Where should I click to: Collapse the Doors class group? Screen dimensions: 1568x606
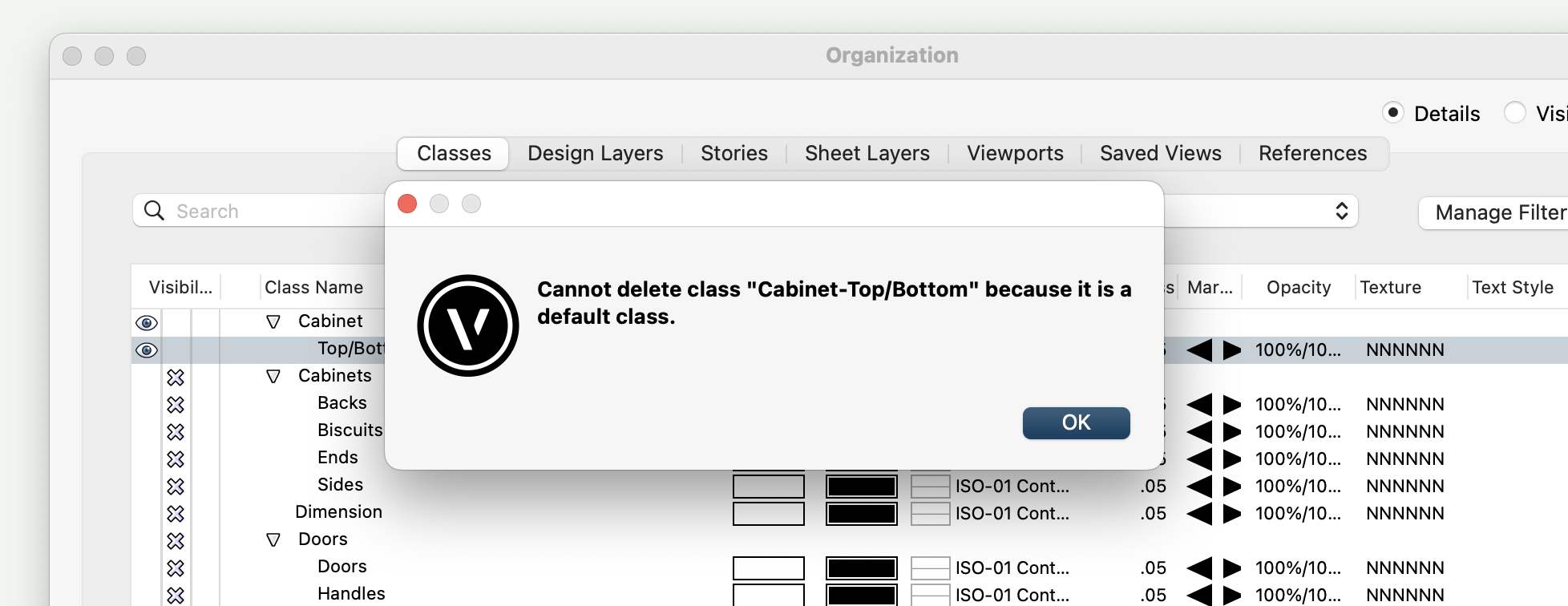(273, 539)
